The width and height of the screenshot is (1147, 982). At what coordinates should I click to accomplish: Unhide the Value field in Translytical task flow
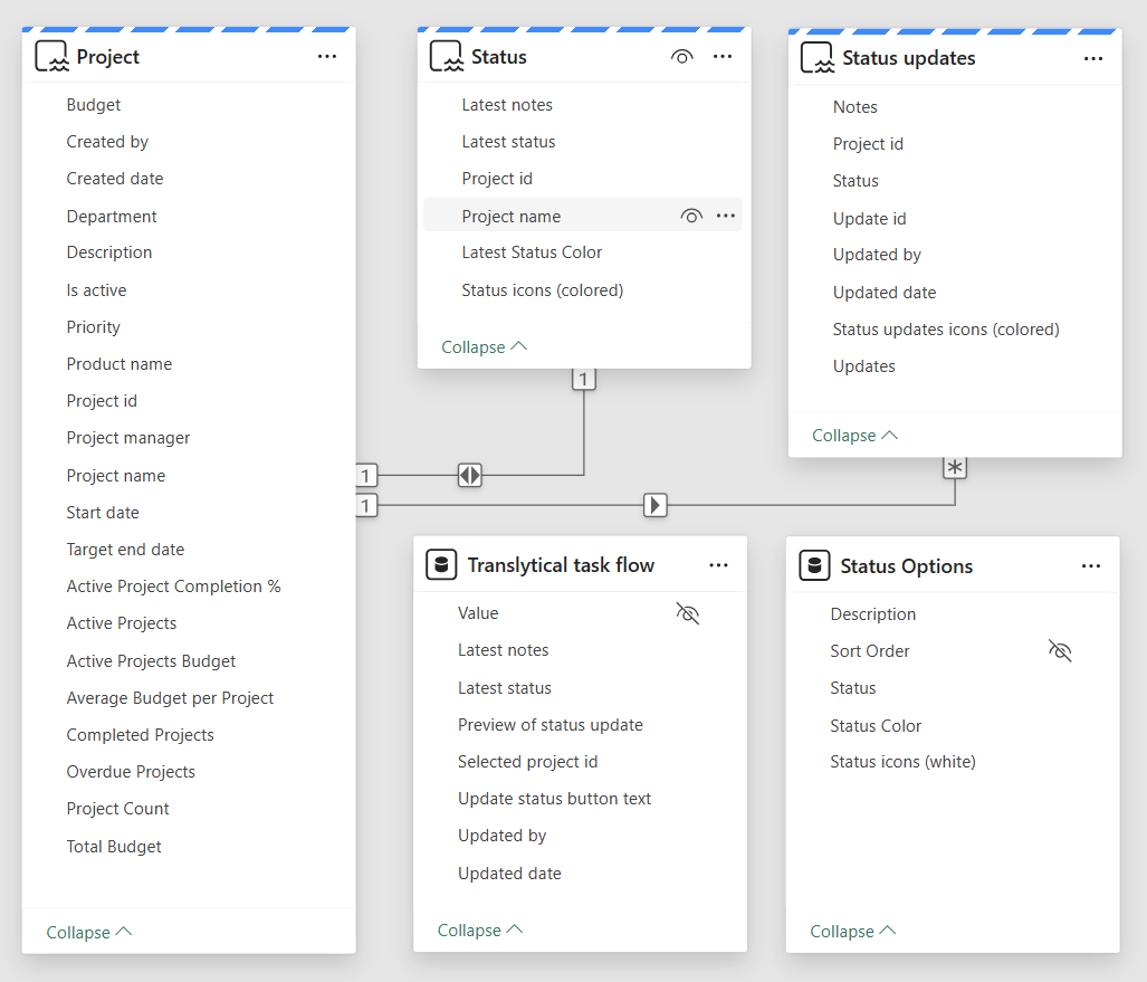pyautogui.click(x=688, y=613)
